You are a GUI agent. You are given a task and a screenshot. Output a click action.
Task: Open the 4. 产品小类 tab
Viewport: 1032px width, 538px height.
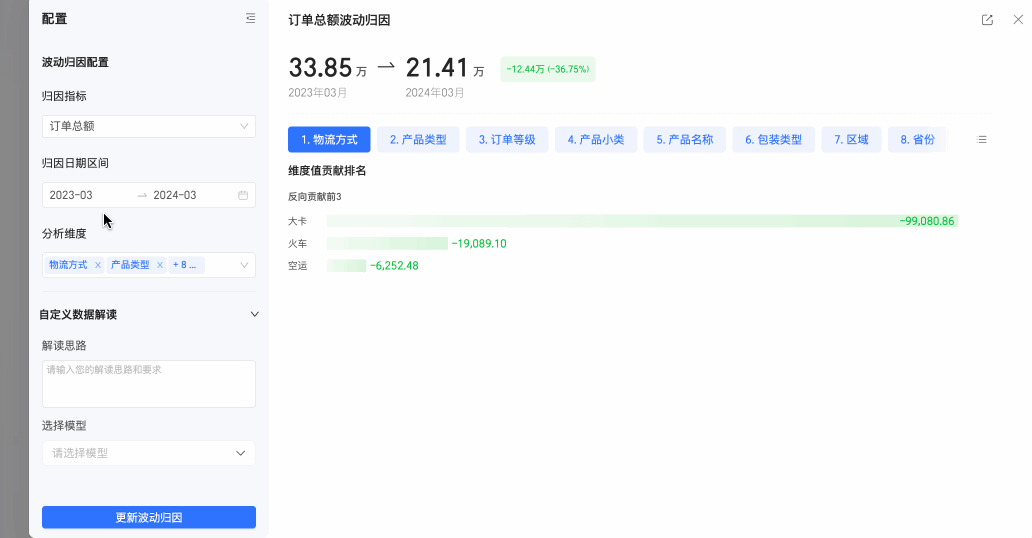coord(596,140)
